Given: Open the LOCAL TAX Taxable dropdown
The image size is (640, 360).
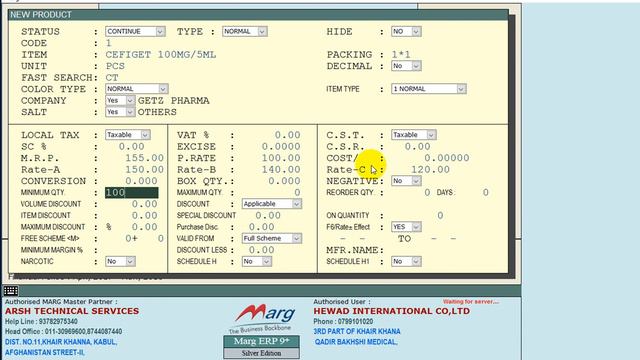Looking at the screenshot, I should pos(128,135).
